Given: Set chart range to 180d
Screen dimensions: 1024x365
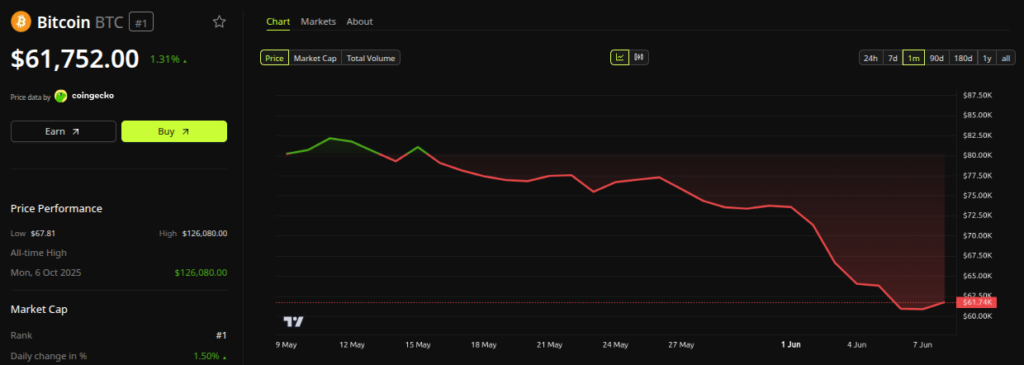Looking at the screenshot, I should [963, 58].
